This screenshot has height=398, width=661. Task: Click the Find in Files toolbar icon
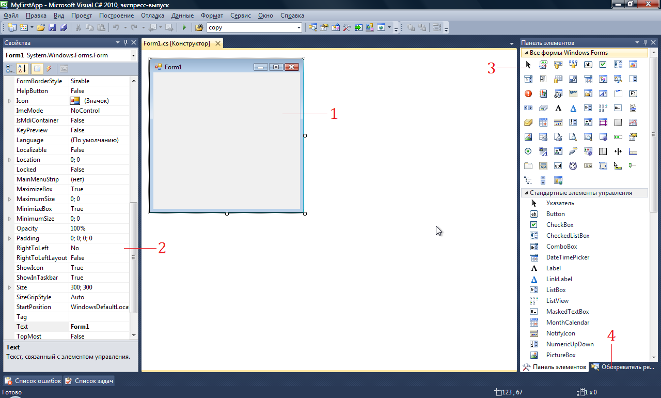199,27
